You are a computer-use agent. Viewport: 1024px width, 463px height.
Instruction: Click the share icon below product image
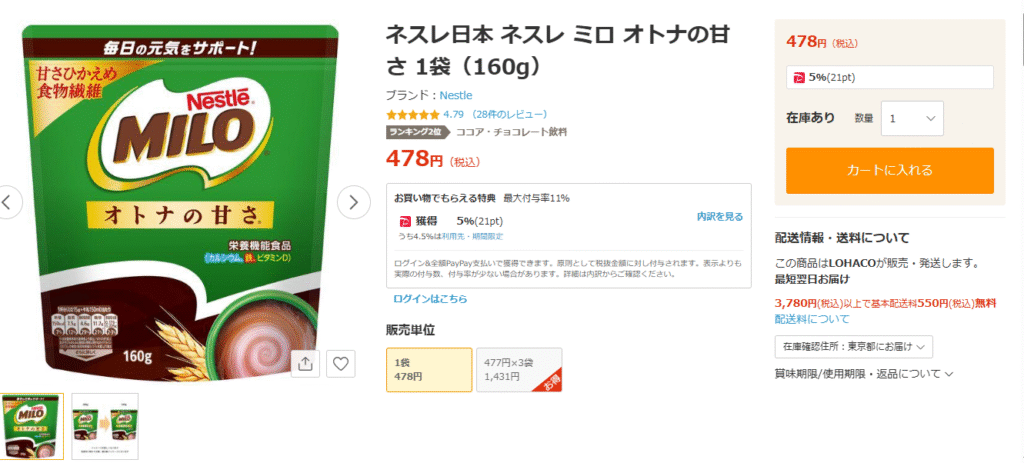coord(304,364)
